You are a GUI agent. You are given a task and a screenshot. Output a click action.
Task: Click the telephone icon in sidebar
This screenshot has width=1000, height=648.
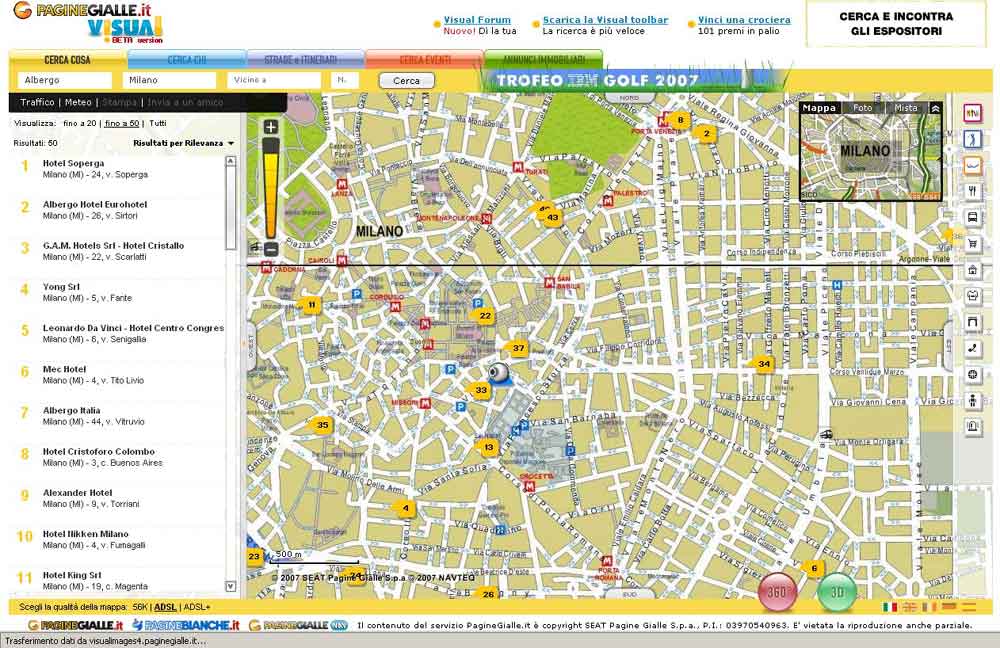[972, 348]
